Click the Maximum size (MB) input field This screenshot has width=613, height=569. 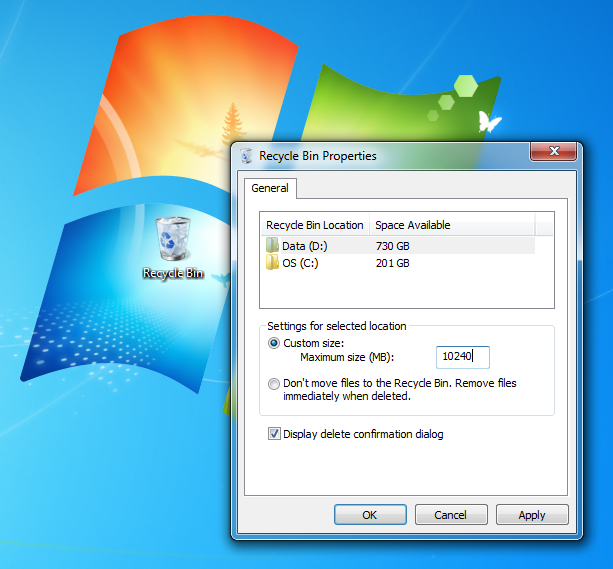[462, 357]
